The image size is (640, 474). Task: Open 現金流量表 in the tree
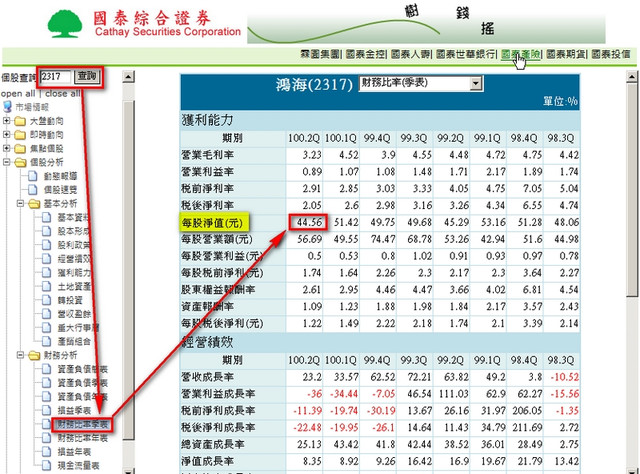click(x=78, y=465)
